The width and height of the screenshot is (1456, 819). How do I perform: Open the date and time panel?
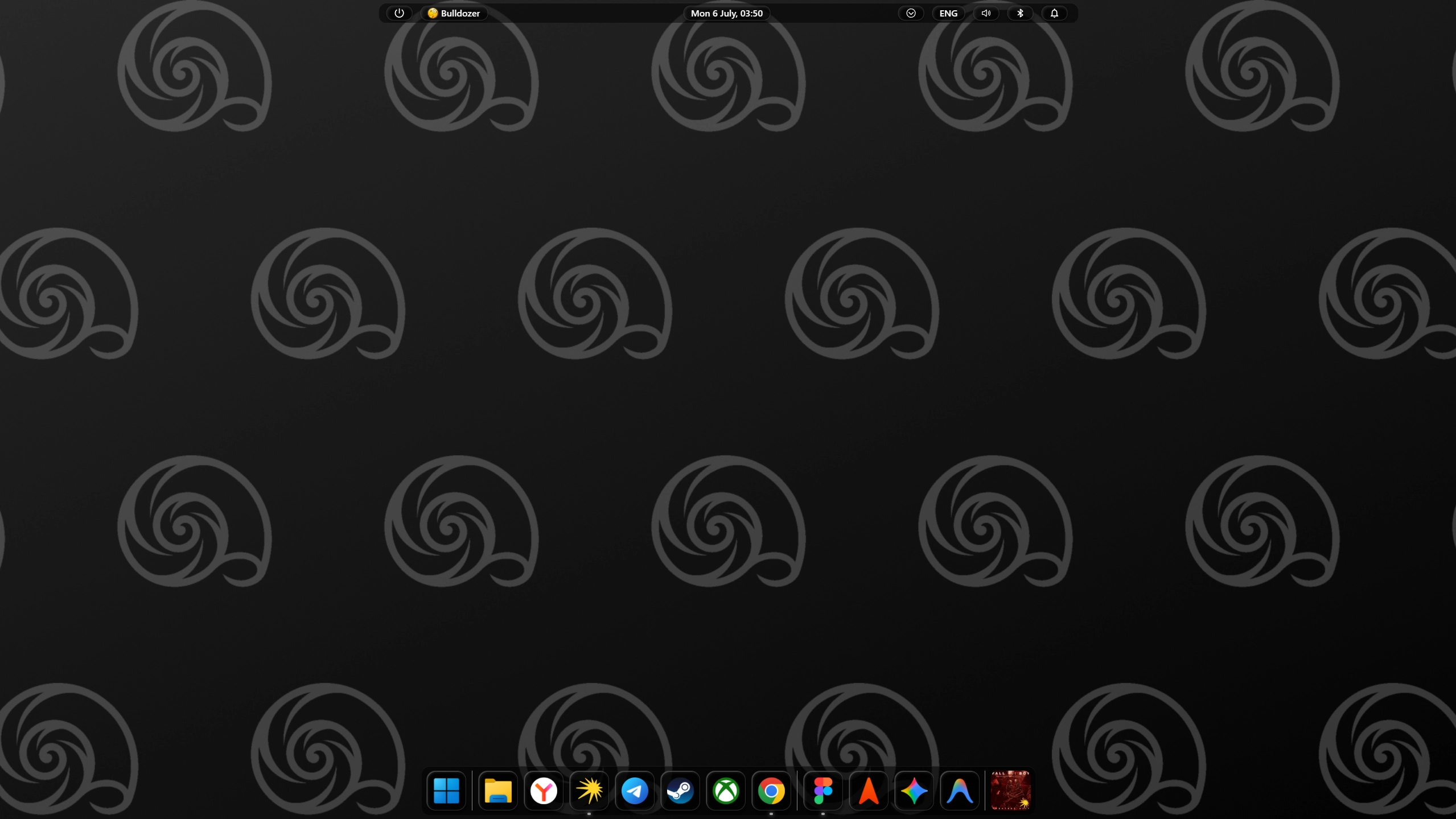point(727,13)
